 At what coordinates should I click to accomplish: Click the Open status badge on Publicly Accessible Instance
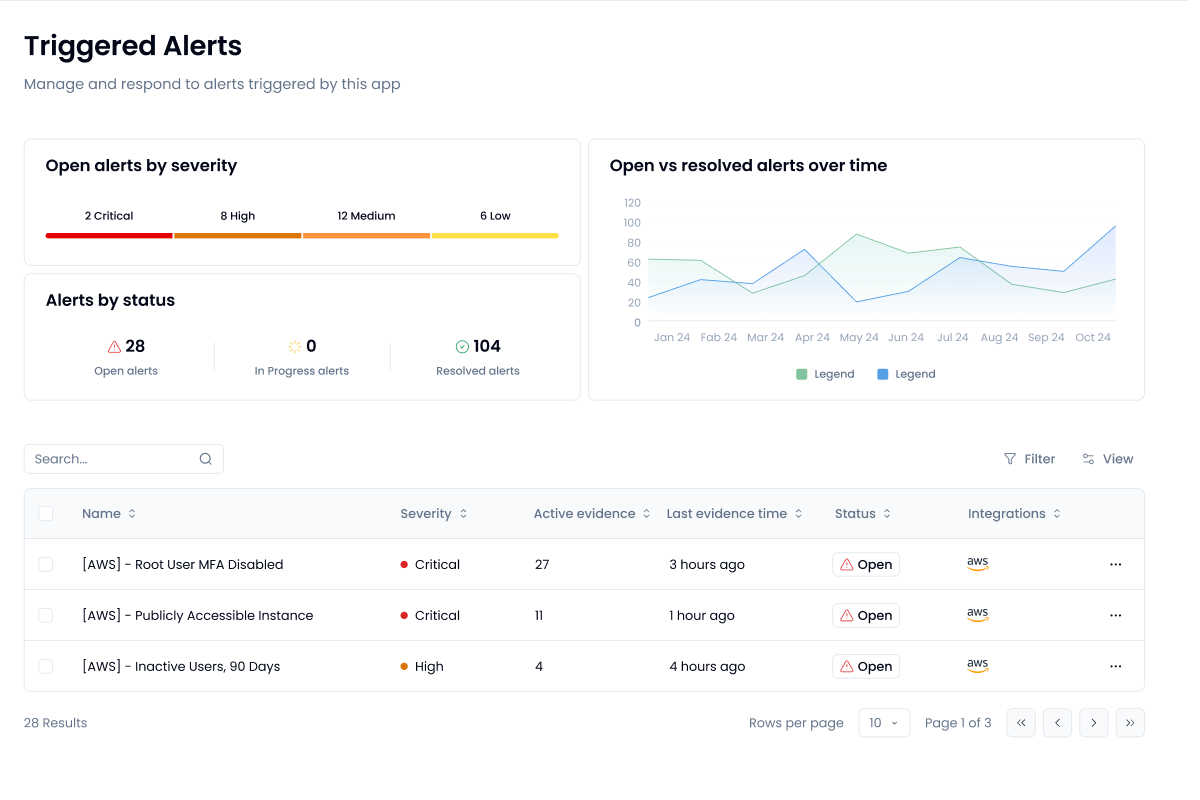pos(866,615)
